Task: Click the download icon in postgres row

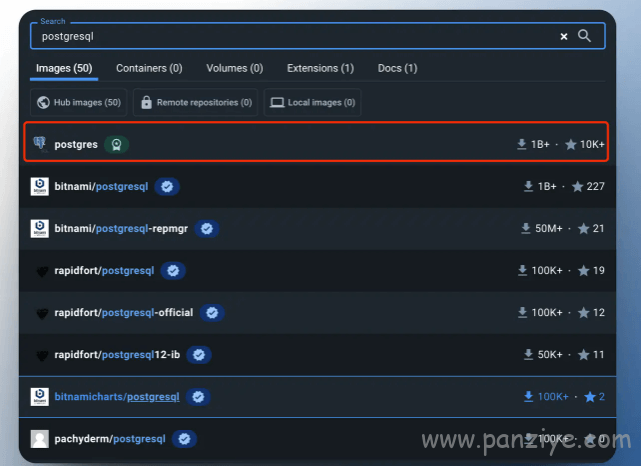Action: pos(522,144)
